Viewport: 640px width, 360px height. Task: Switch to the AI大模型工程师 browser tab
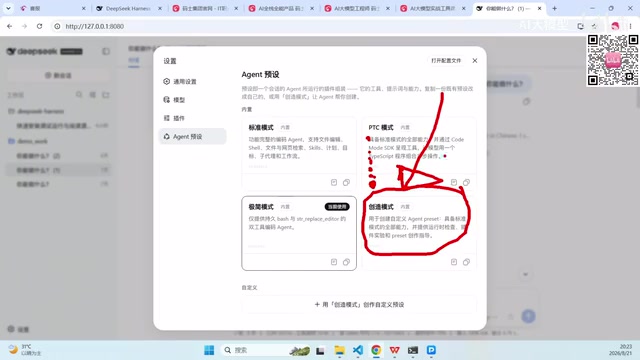tap(357, 8)
